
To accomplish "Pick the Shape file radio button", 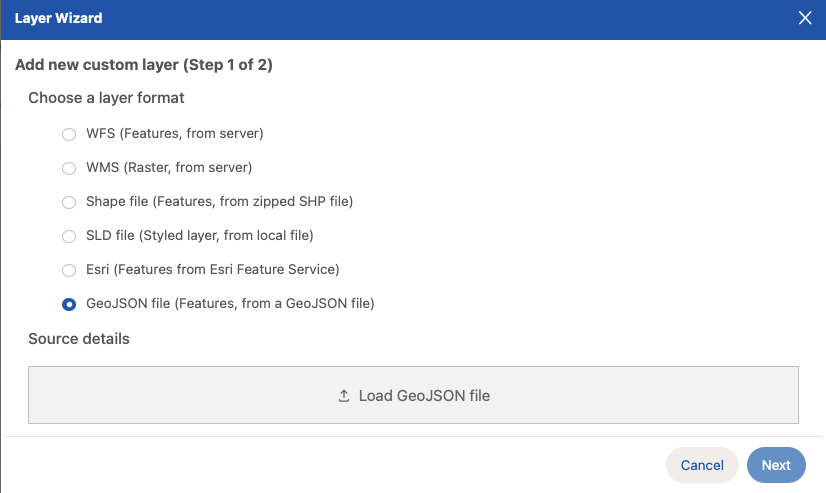I will 69,202.
